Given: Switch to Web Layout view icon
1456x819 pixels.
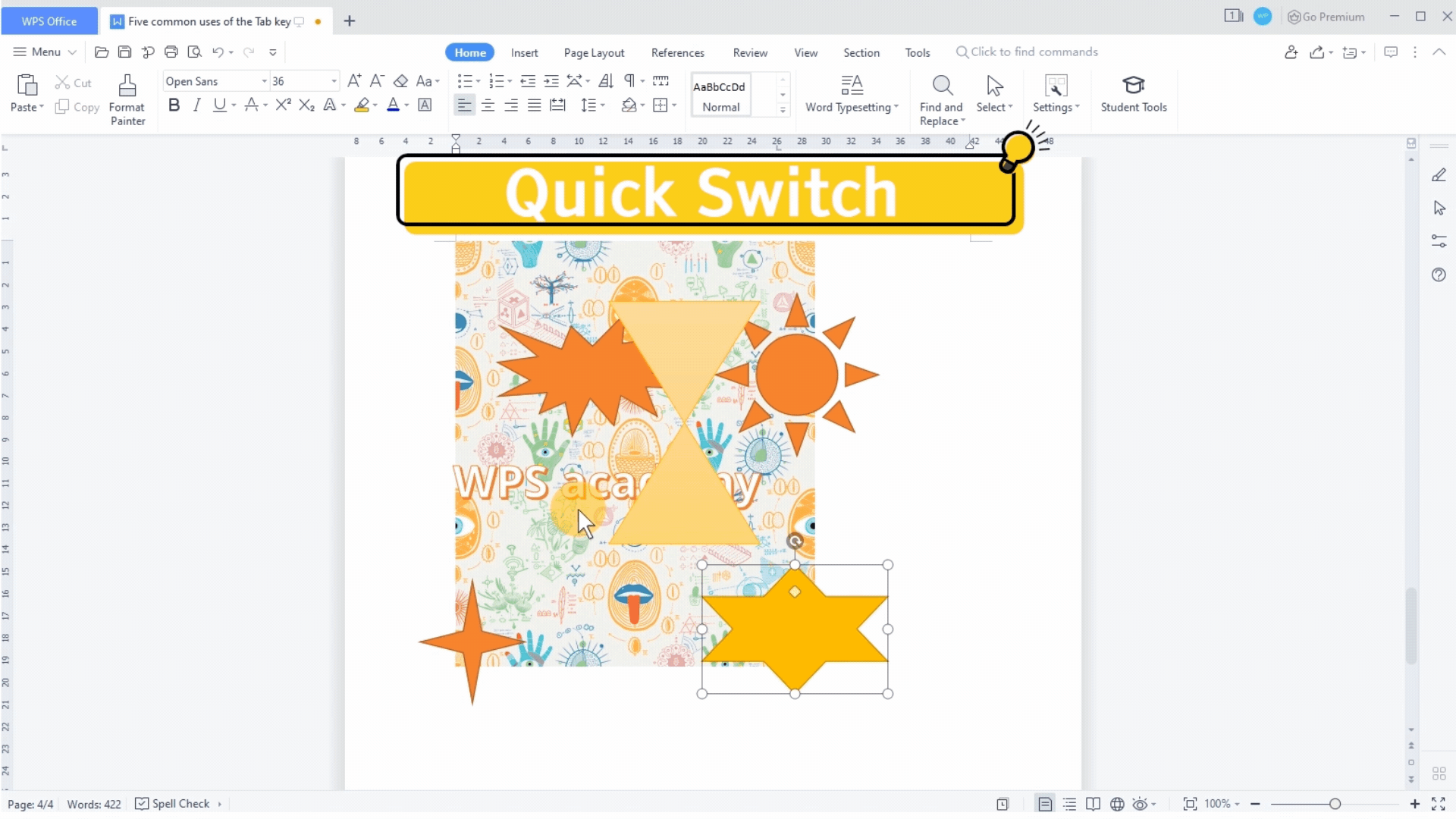Looking at the screenshot, I should click(x=1117, y=804).
